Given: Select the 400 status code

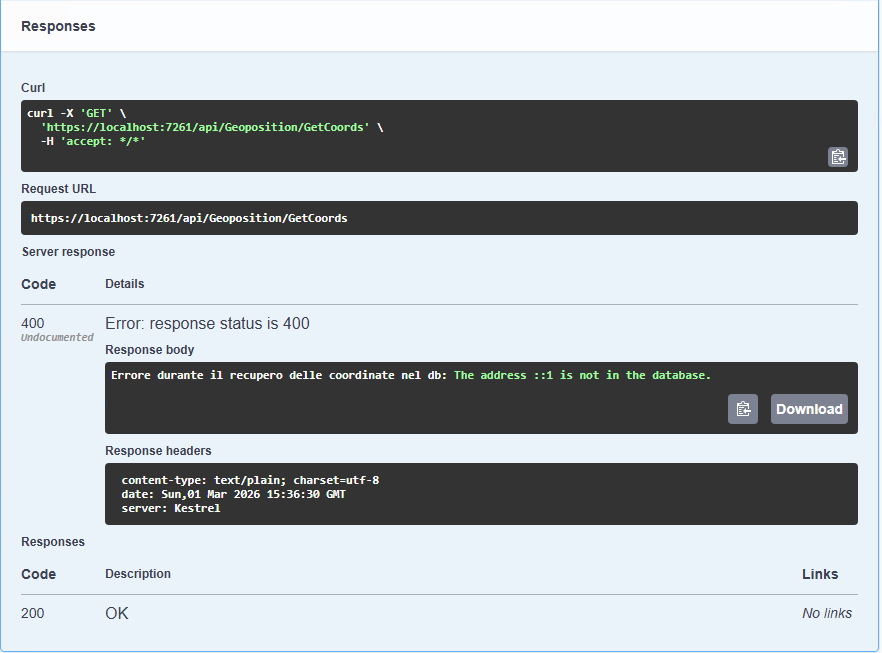Looking at the screenshot, I should (x=33, y=323).
